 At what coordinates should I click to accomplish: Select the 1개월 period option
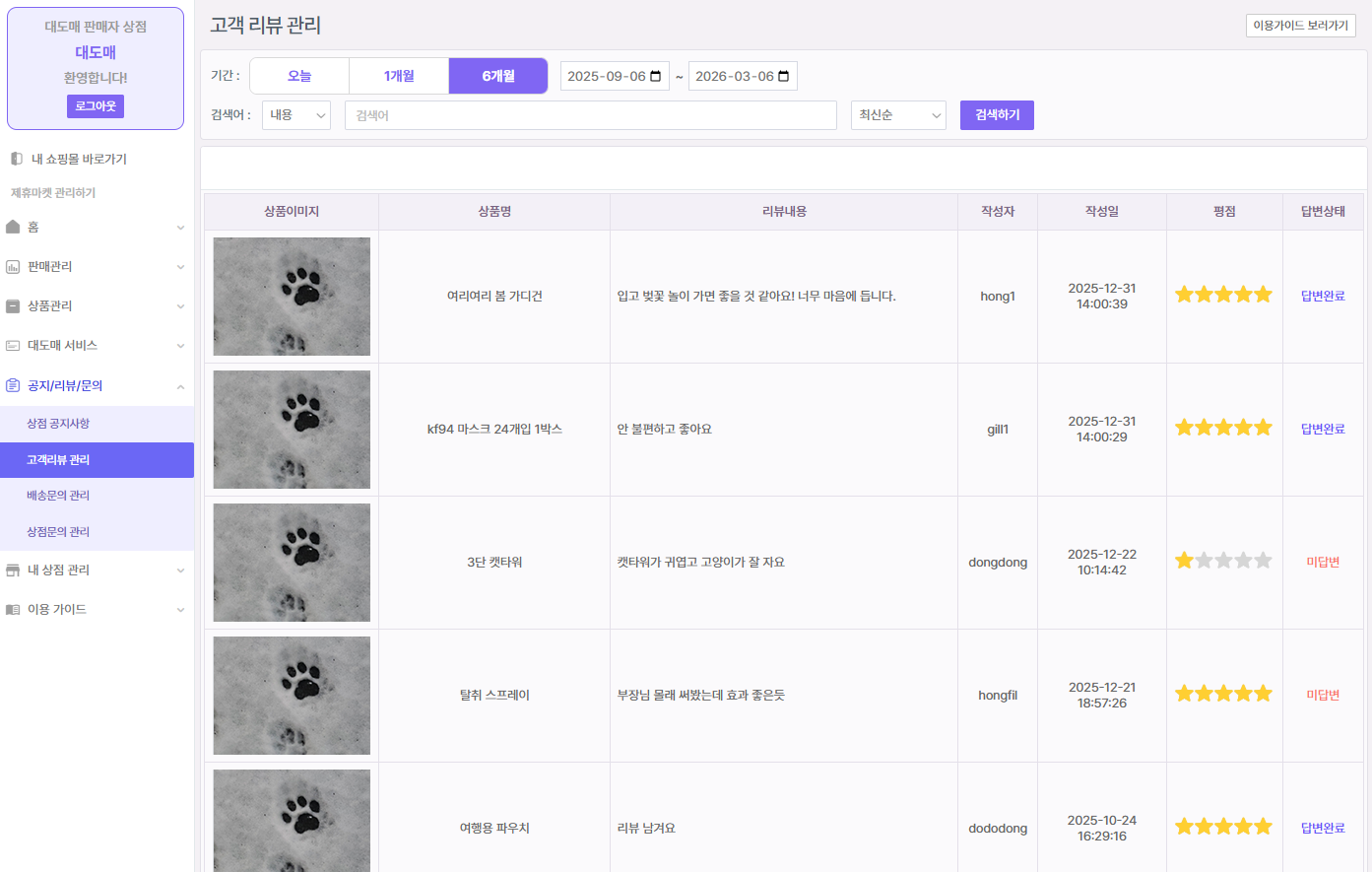click(x=399, y=76)
